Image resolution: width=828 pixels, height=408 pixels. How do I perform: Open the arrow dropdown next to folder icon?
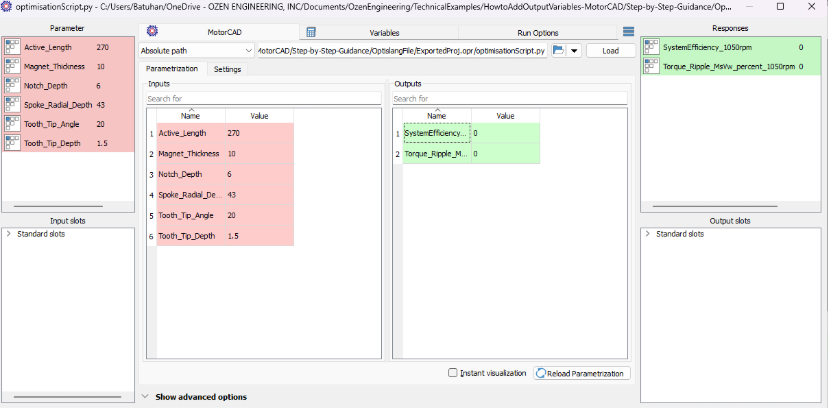575,50
